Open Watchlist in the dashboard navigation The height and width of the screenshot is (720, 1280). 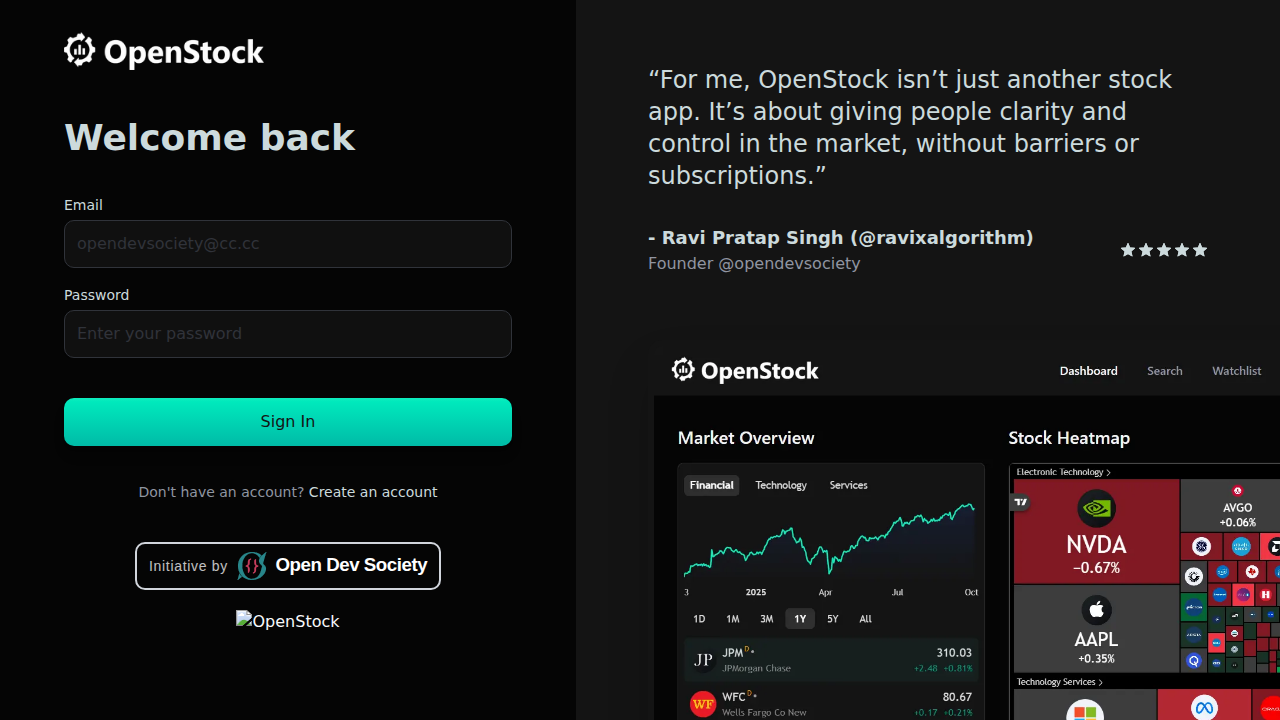click(1236, 371)
